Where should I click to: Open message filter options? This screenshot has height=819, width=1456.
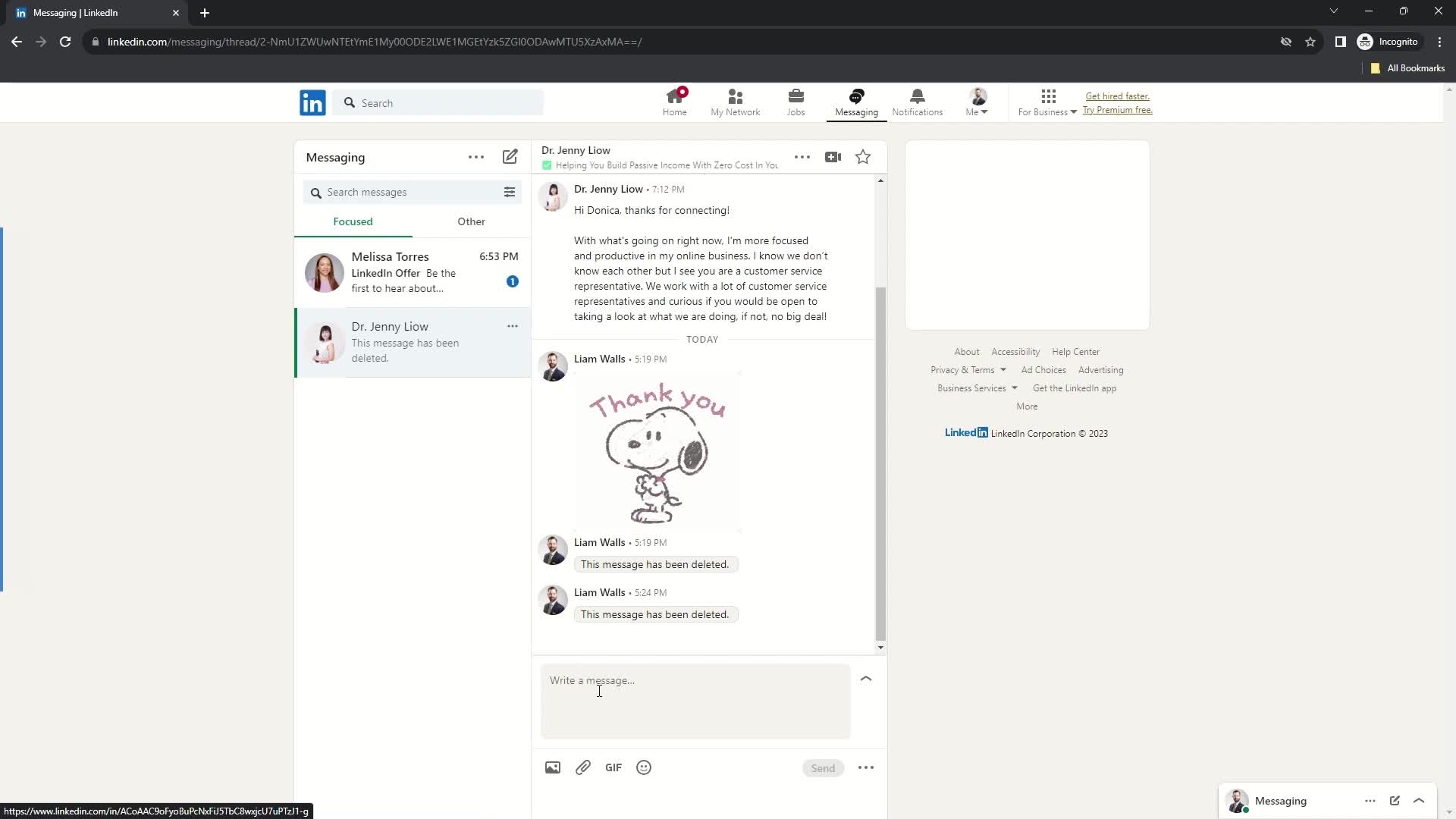(510, 192)
